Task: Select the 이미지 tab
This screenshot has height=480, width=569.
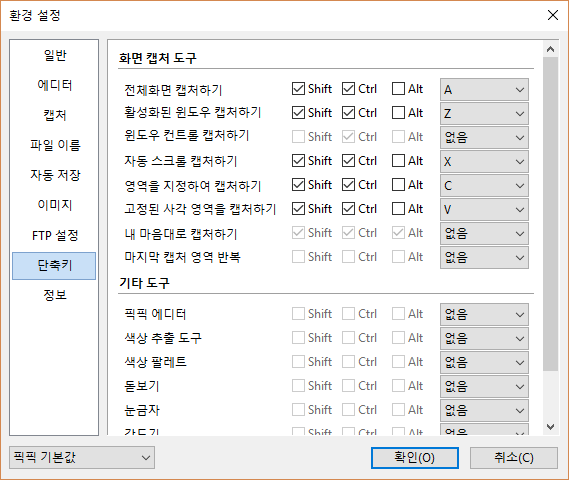Action: click(54, 205)
